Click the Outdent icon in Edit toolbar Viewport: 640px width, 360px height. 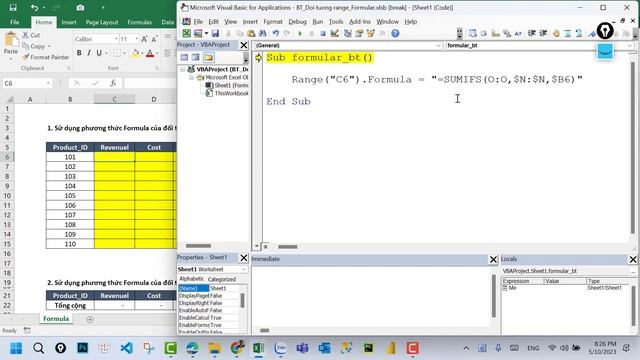tap(543, 33)
